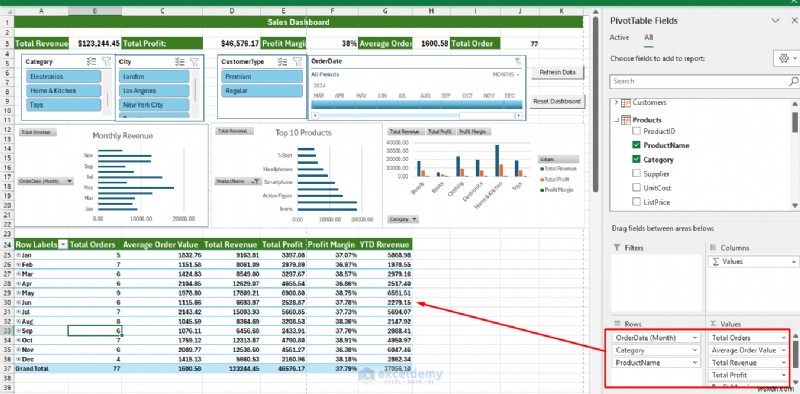Click the Customers table icon
The height and width of the screenshot is (394, 800).
626,103
